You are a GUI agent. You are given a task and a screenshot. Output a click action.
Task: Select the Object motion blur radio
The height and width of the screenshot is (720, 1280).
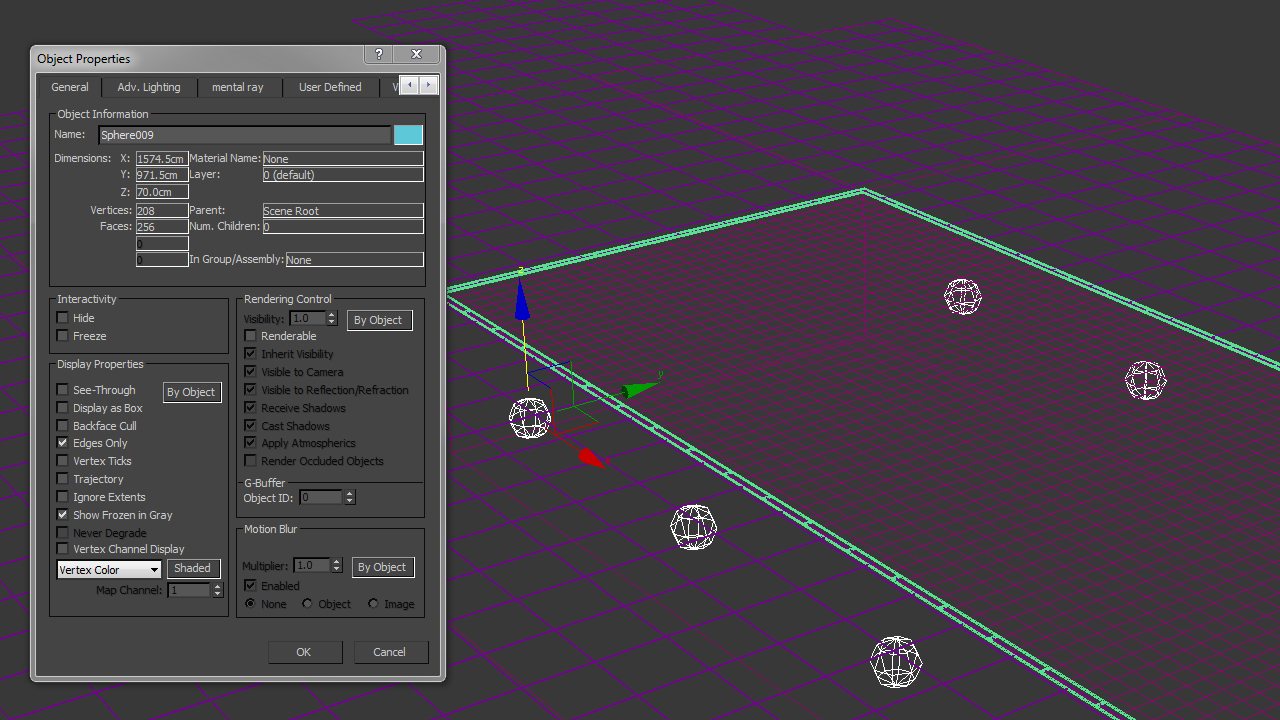click(x=308, y=604)
